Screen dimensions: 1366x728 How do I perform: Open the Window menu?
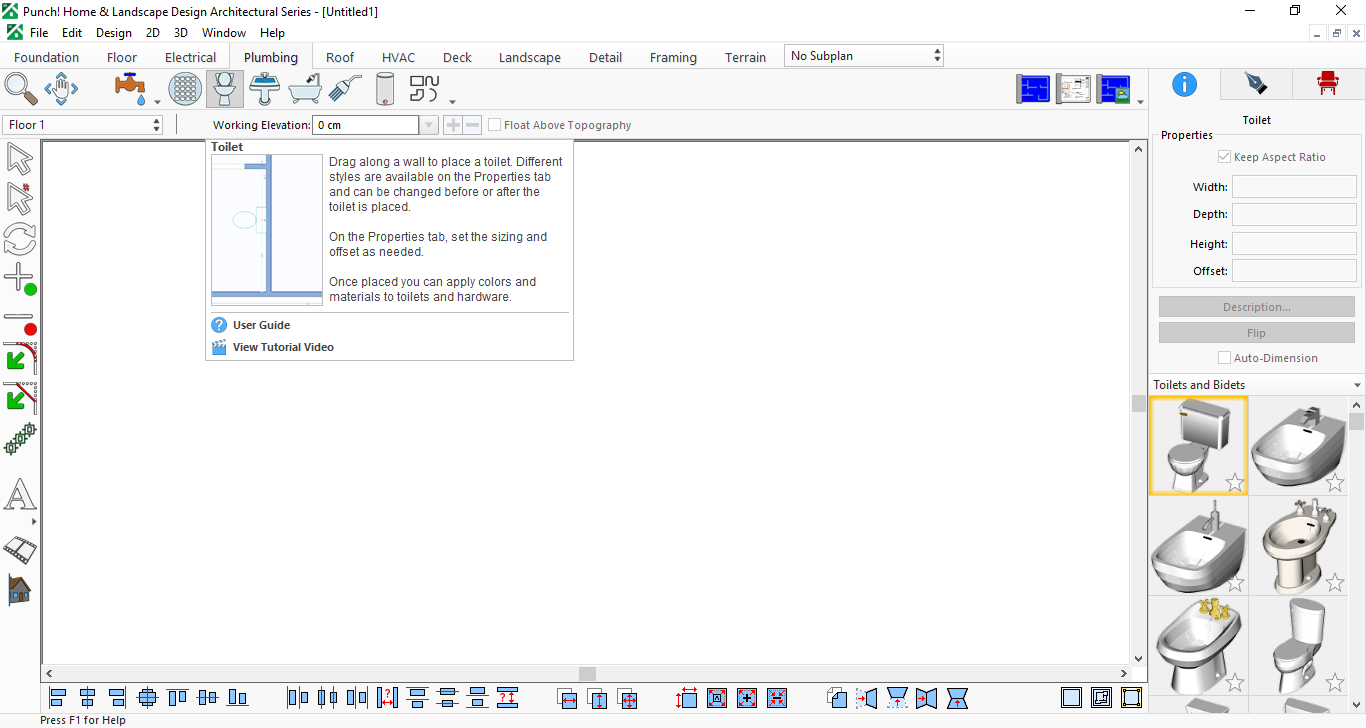pos(224,33)
